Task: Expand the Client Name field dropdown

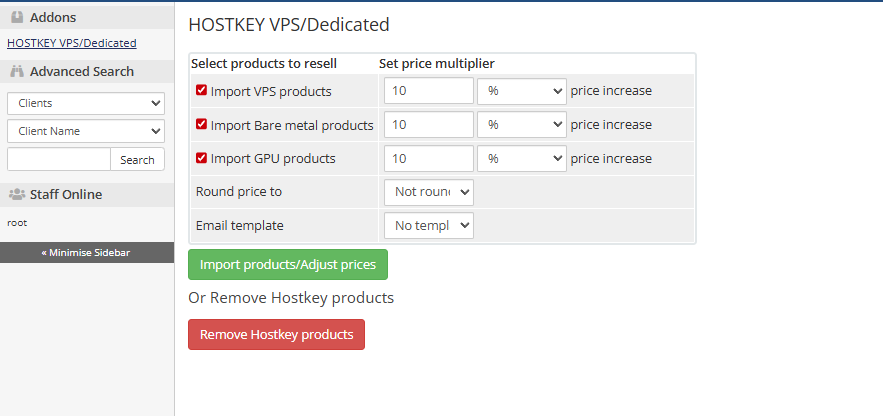Action: (86, 131)
